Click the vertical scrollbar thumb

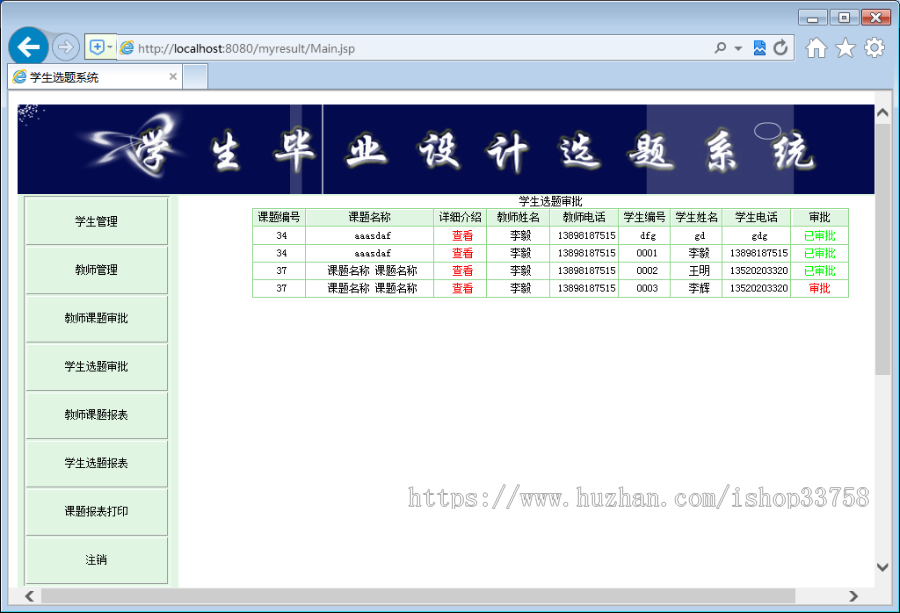click(883, 249)
